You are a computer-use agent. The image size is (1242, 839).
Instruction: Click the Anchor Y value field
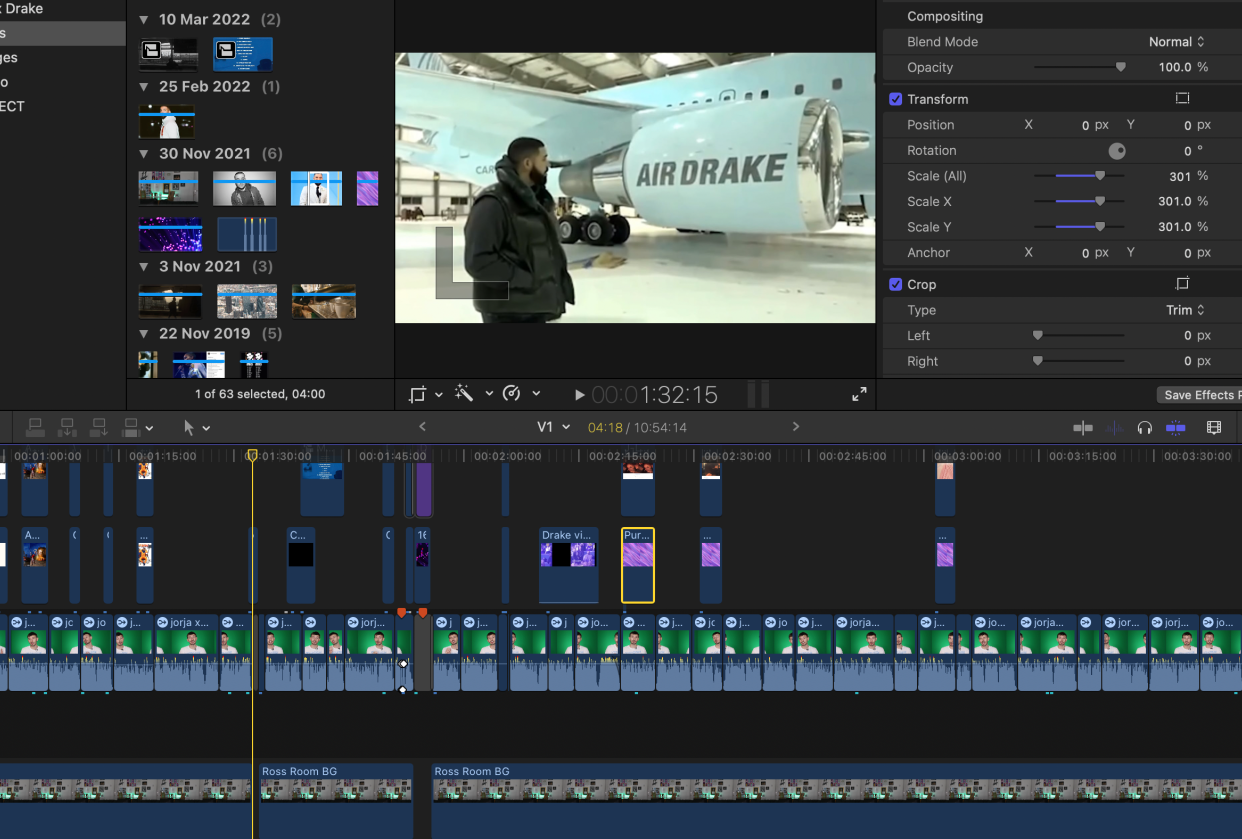pyautogui.click(x=1186, y=253)
